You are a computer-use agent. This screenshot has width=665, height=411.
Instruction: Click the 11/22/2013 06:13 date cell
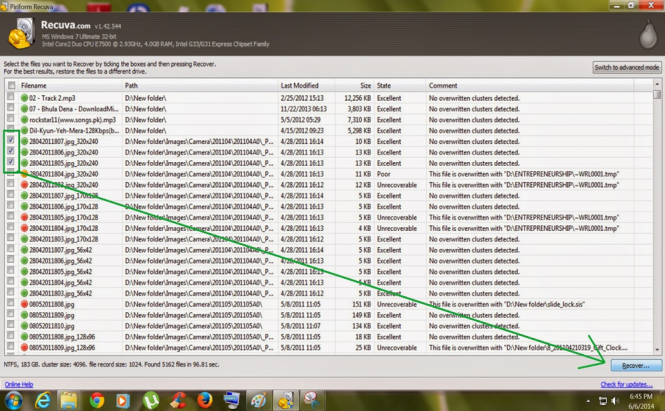point(303,109)
